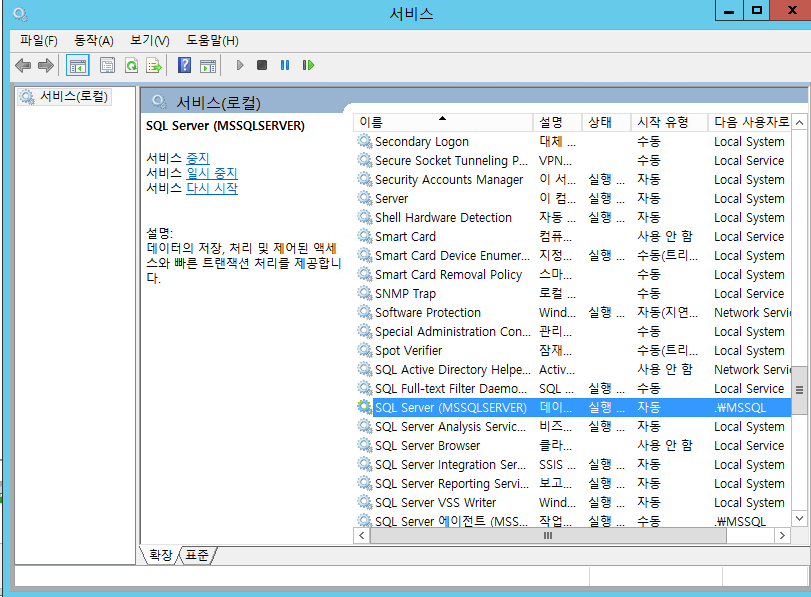The width and height of the screenshot is (811, 597).
Task: Click gear icon of SQL Server VSS Writer
Action: [365, 502]
